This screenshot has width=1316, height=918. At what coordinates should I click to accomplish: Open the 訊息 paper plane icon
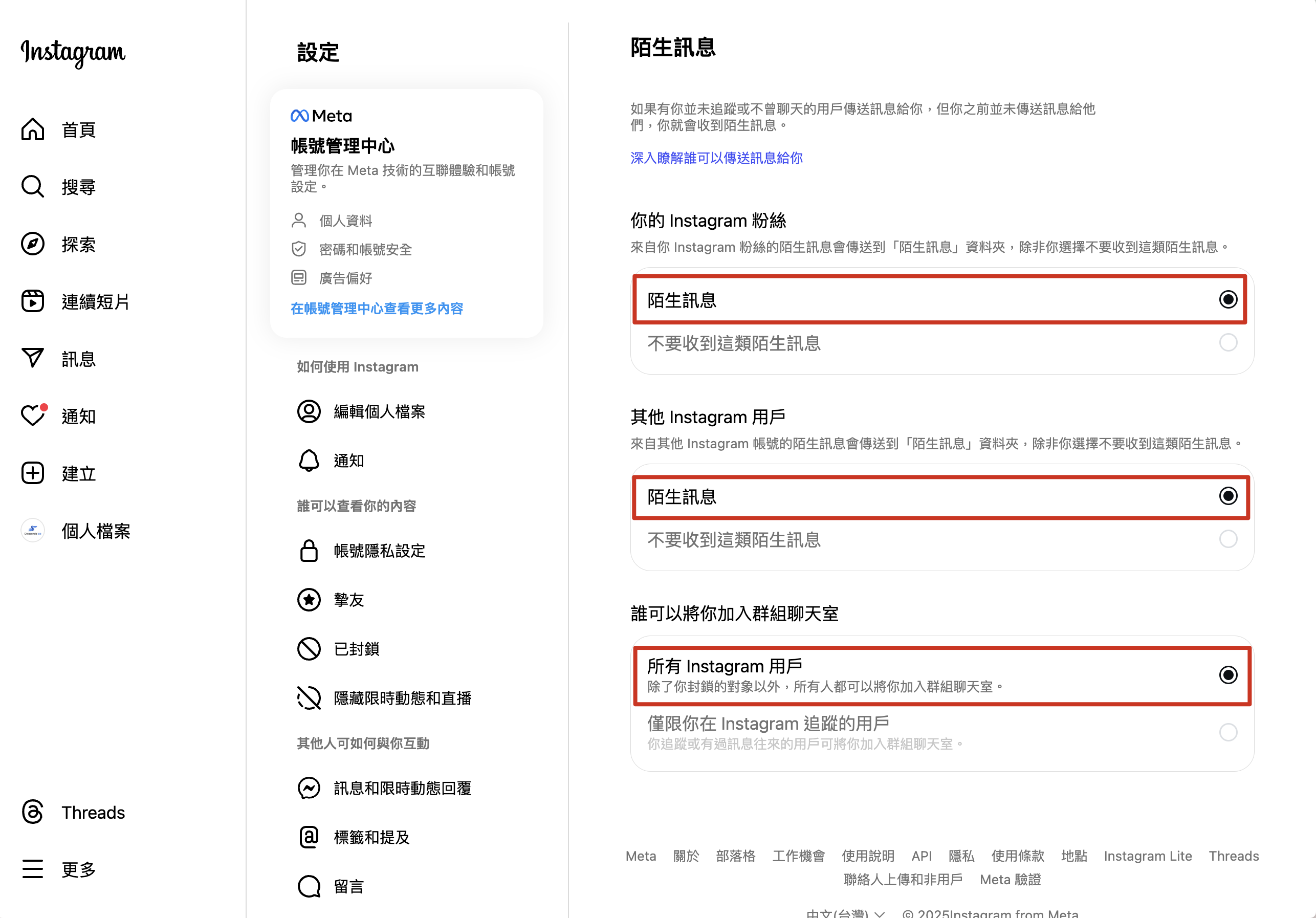(x=33, y=358)
